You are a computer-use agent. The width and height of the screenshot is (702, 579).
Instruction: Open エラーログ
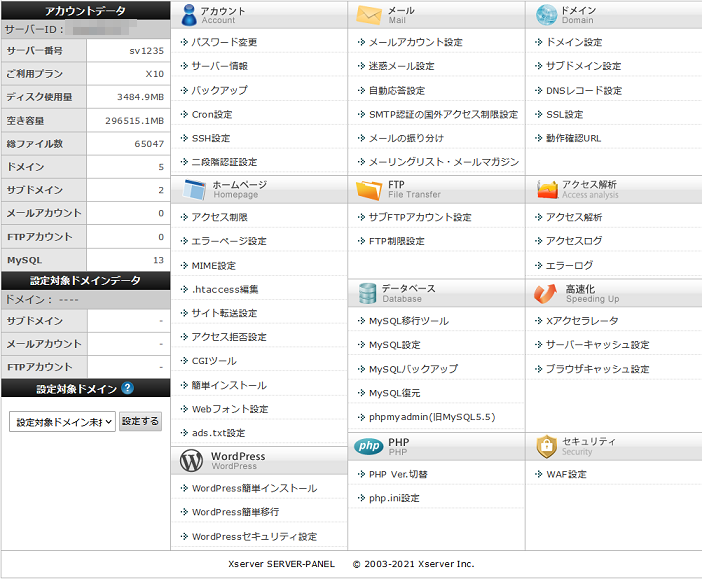click(x=569, y=266)
